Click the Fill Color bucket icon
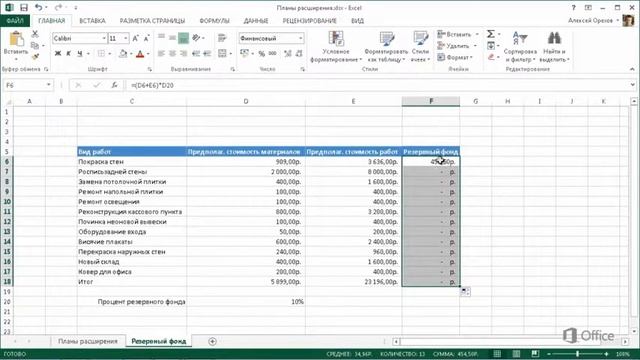This screenshot has height=360, width=640. (x=123, y=53)
